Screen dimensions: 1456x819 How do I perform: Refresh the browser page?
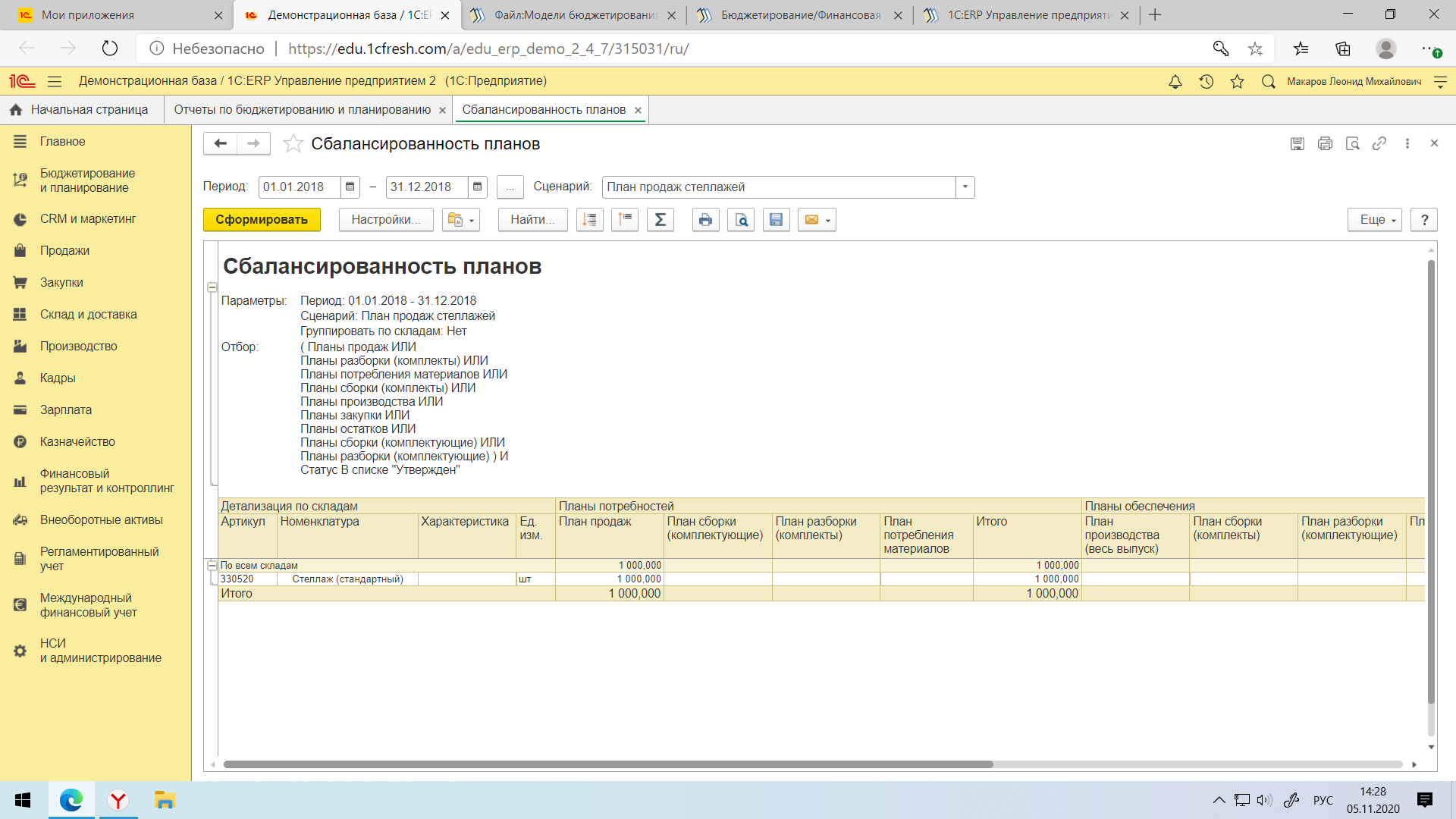pyautogui.click(x=110, y=49)
